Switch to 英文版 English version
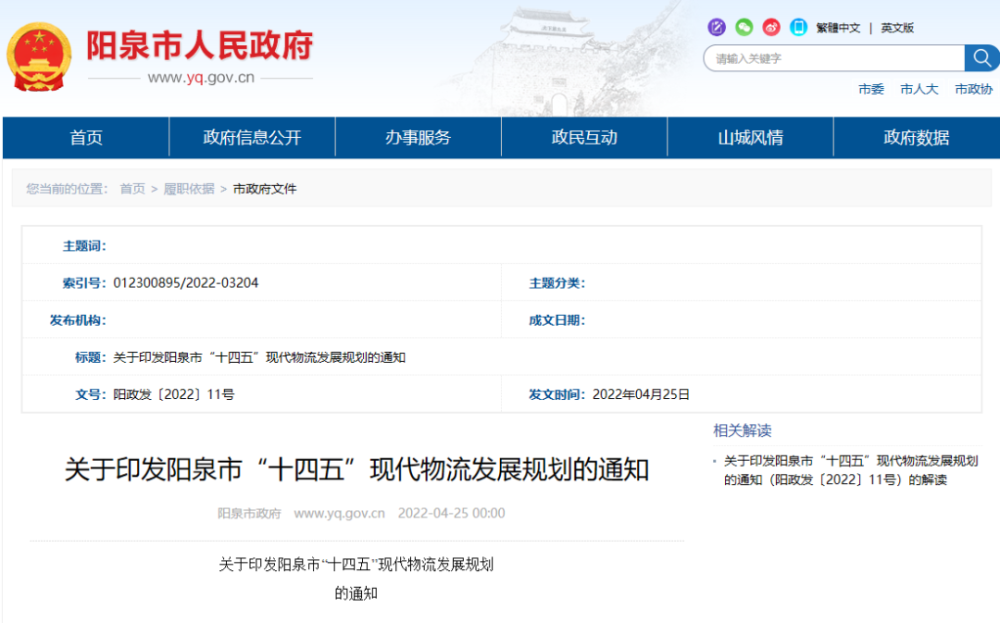This screenshot has width=1000, height=623. pos(897,28)
